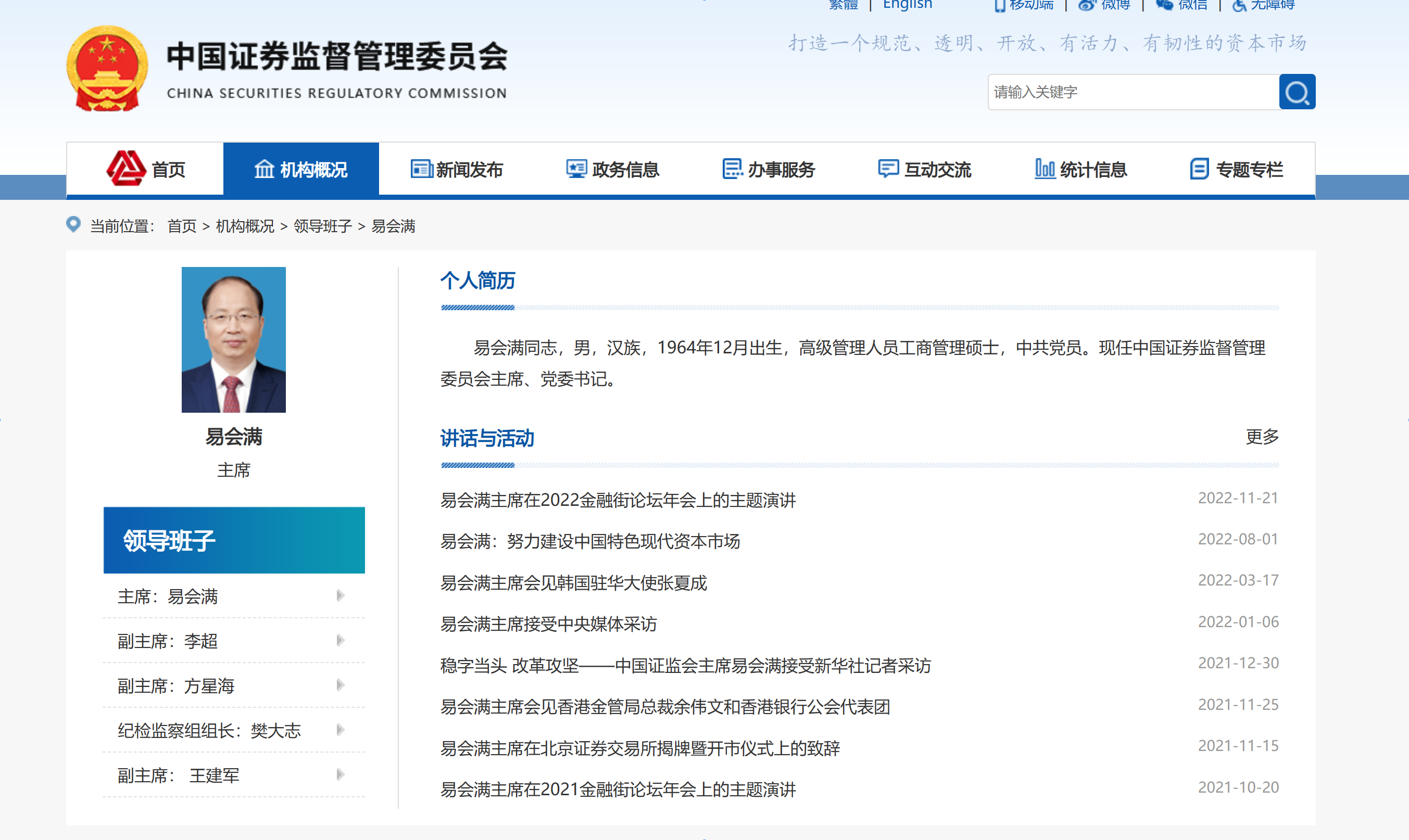Click the 首页 red triangle icon
1409x840 pixels.
click(x=125, y=168)
